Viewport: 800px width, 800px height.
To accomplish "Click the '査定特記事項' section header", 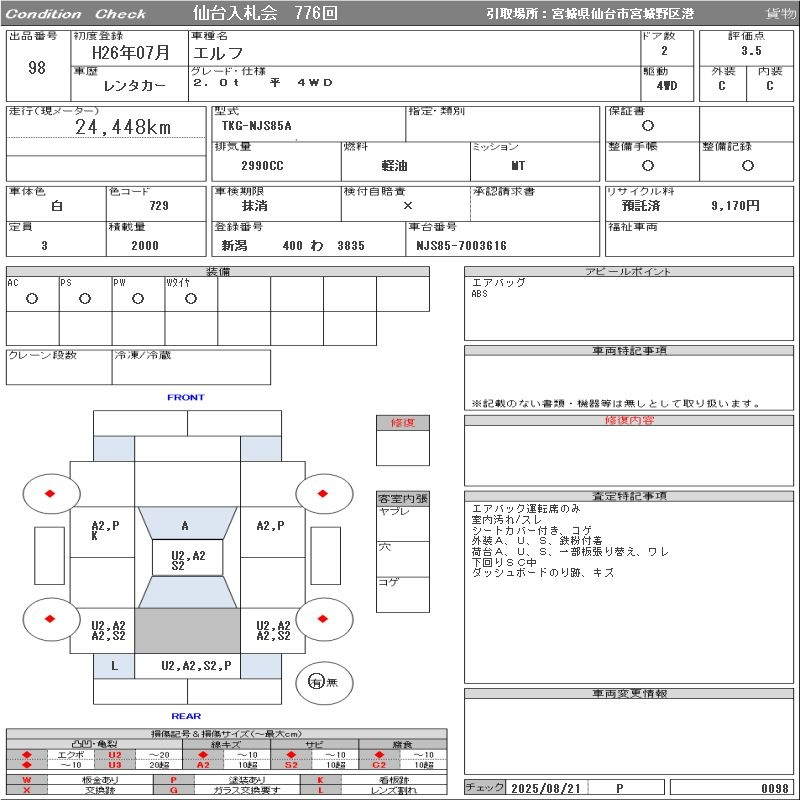I will (x=629, y=496).
